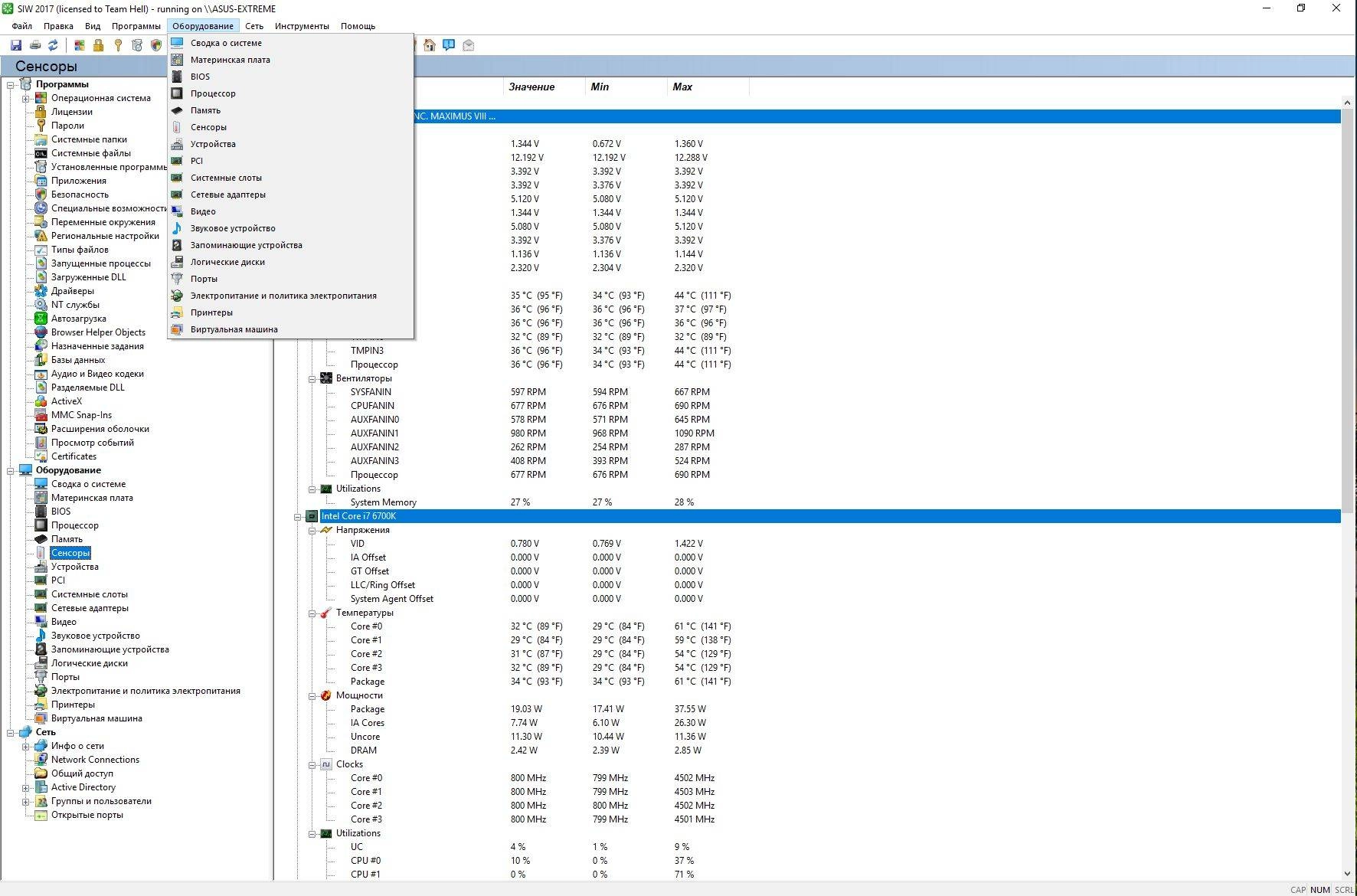The width and height of the screenshot is (1357, 896).
Task: Collapse the Оборудование tree node
Action: (11, 471)
